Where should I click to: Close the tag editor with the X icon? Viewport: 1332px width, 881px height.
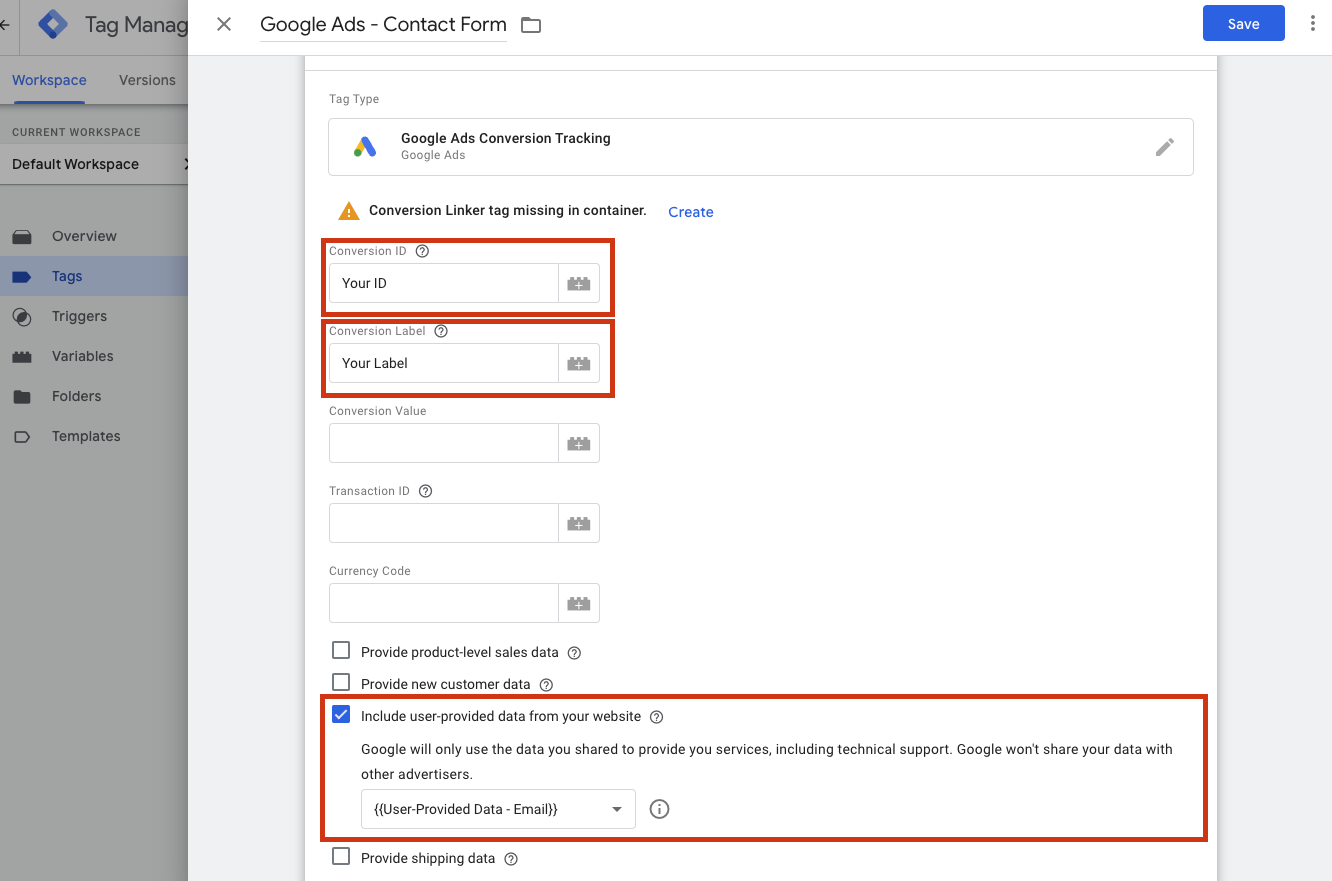pyautogui.click(x=224, y=24)
